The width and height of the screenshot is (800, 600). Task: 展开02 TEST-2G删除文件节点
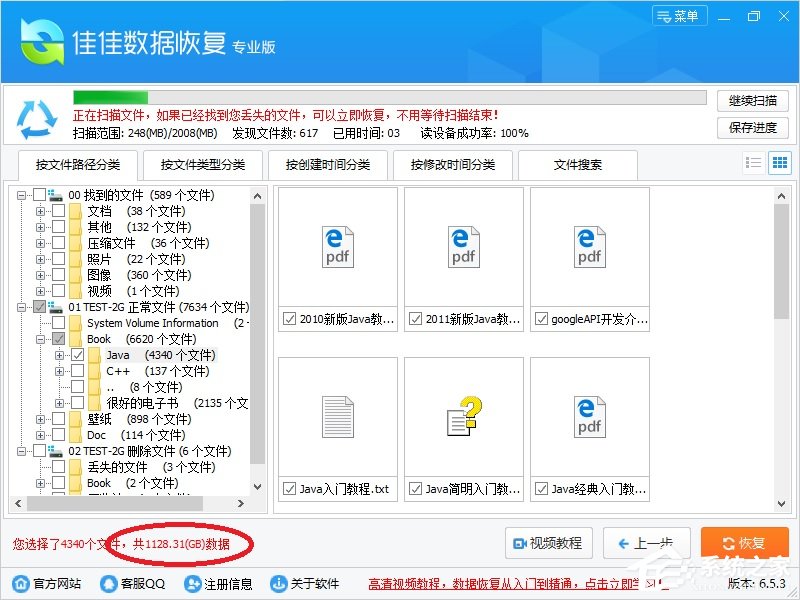click(23, 451)
